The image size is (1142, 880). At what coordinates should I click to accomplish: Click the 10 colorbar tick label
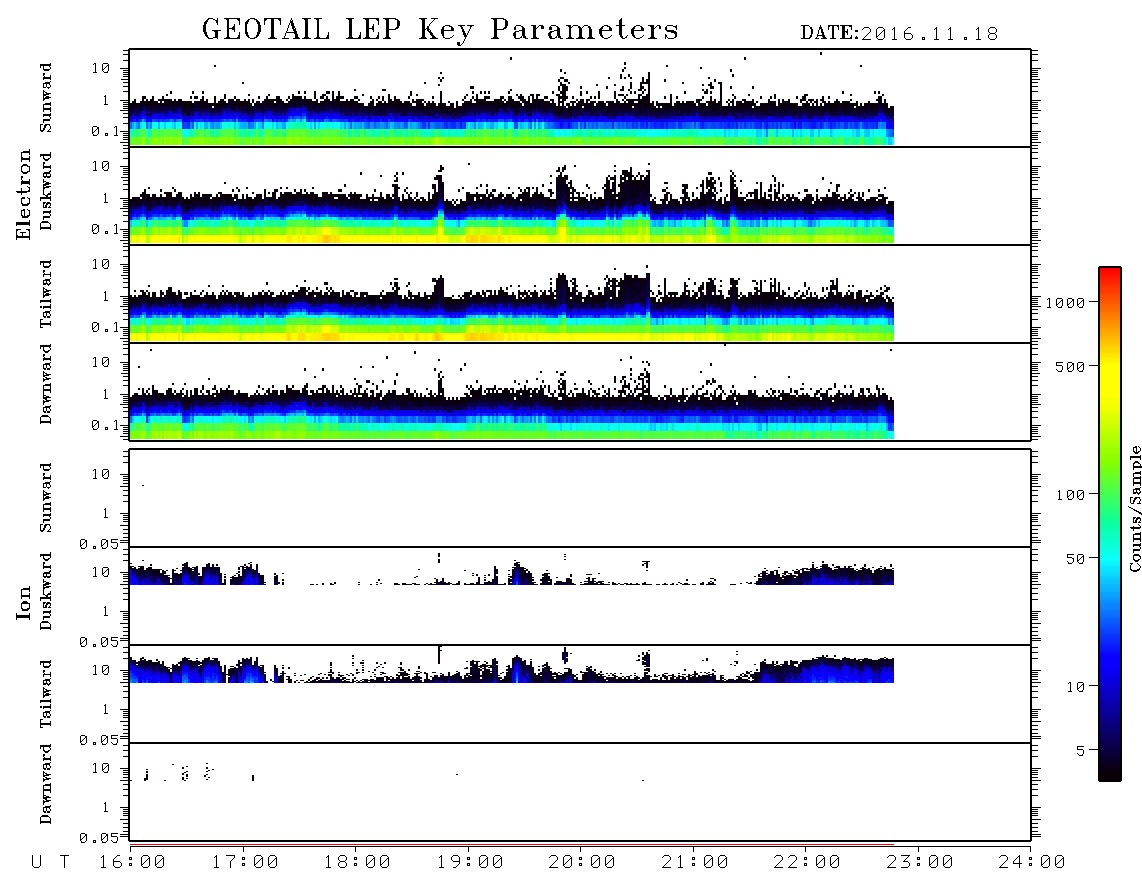coord(1075,687)
